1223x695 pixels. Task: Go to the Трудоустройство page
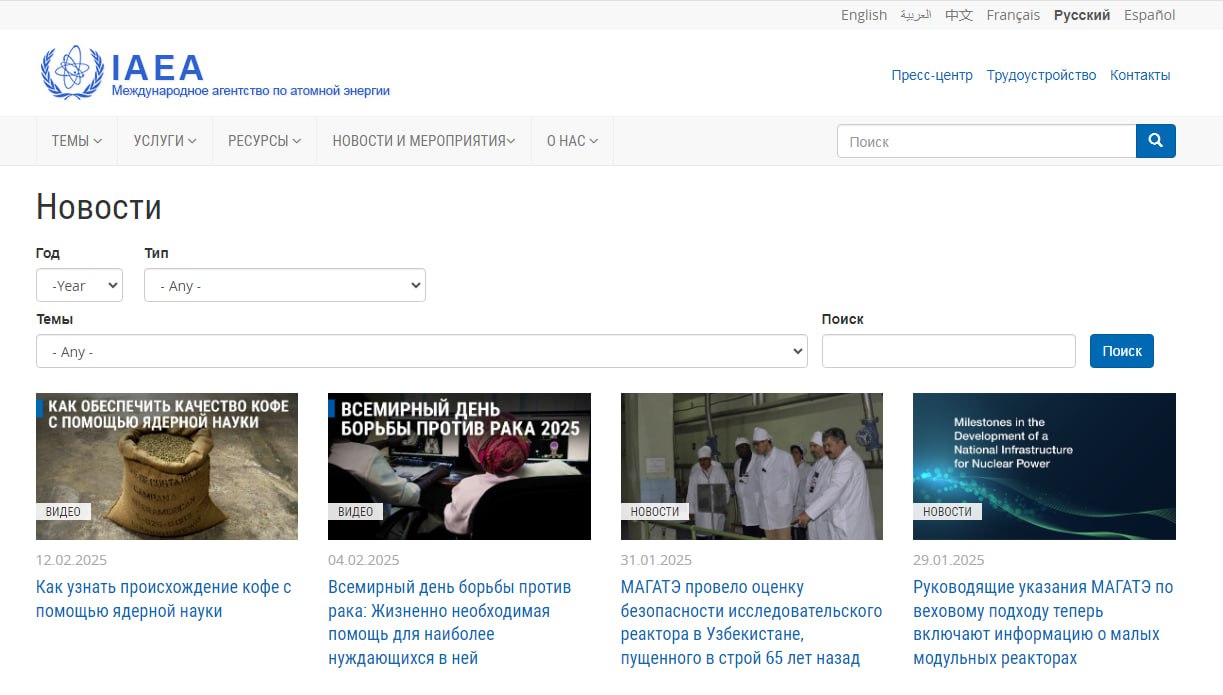click(1041, 75)
